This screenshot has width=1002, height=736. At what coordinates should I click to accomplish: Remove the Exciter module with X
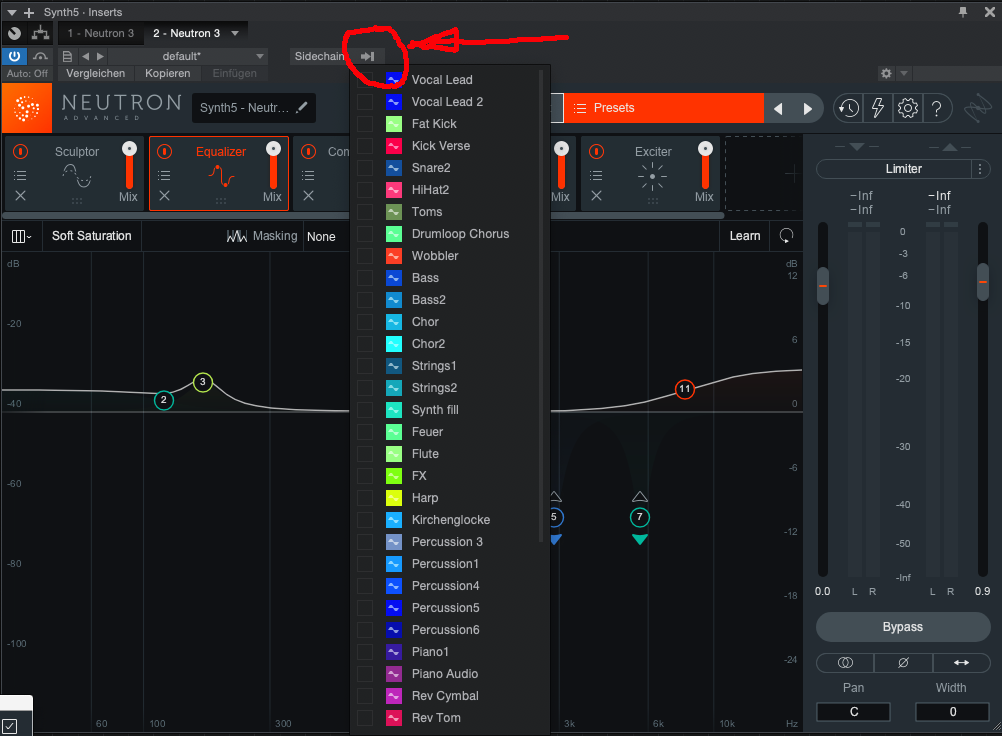596,196
